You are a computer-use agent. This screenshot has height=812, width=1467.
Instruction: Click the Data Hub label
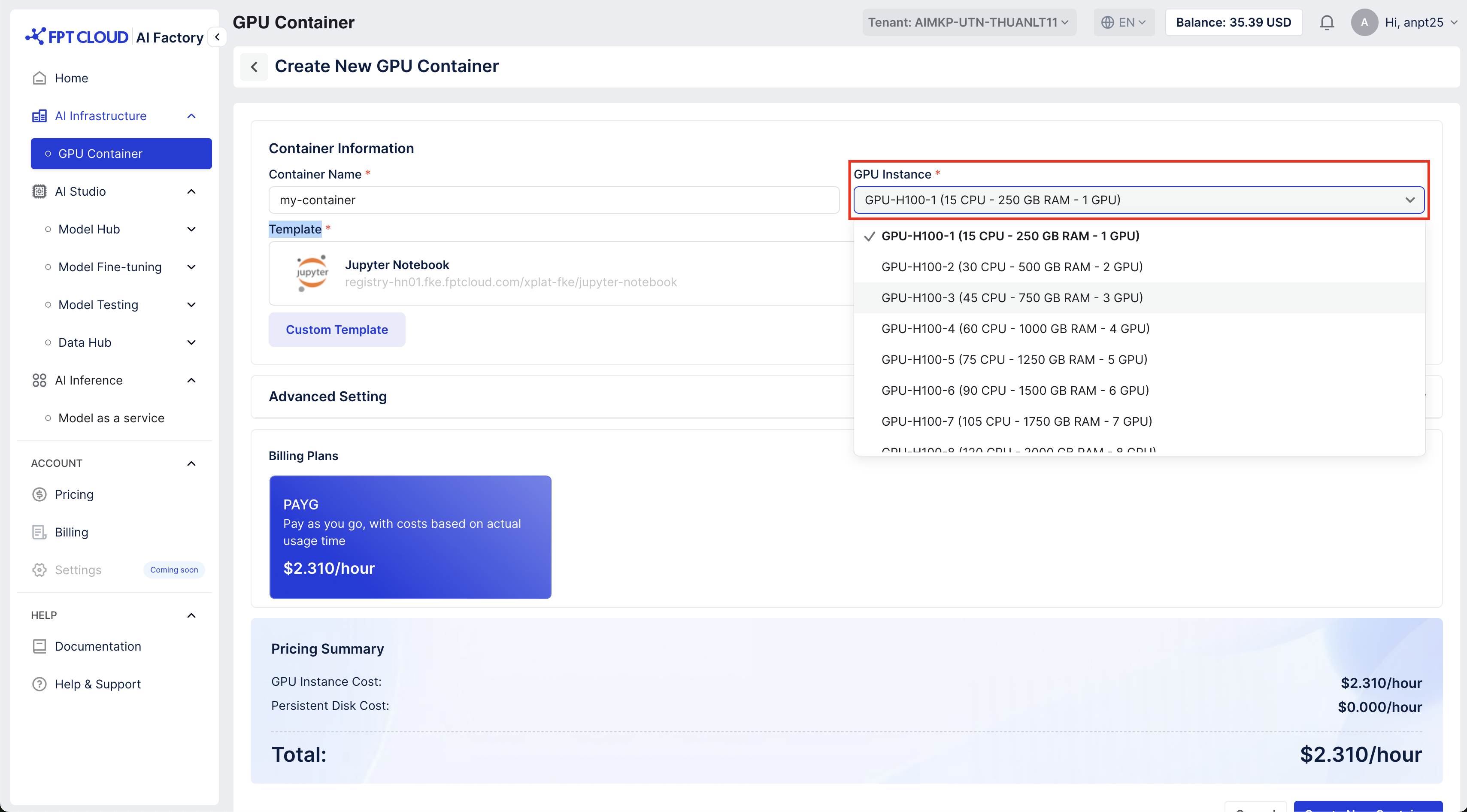[x=85, y=342]
